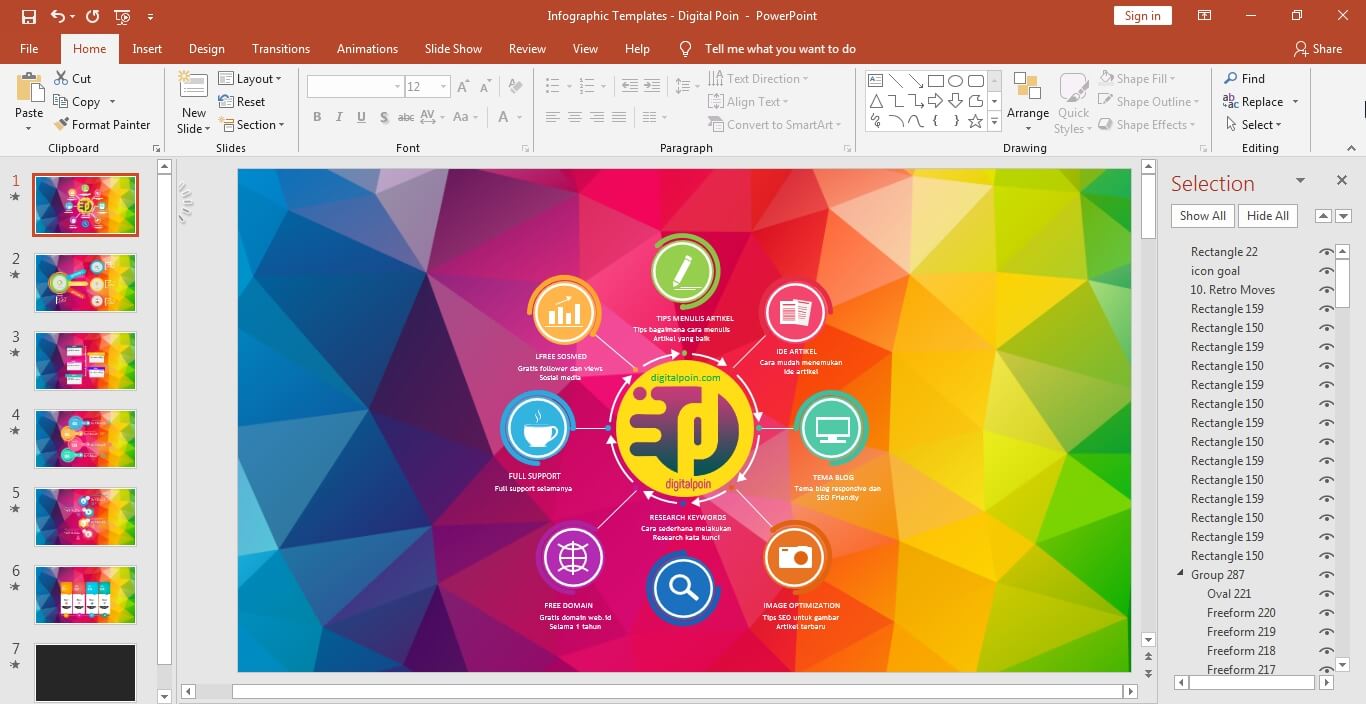Click Clear All Formatting icon
The height and width of the screenshot is (704, 1366).
point(515,87)
